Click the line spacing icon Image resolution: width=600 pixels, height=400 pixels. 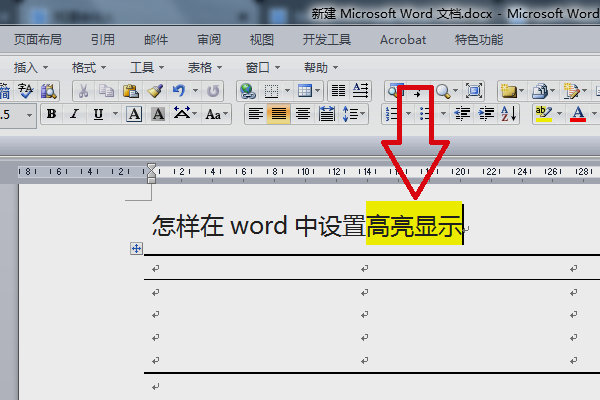coord(350,114)
